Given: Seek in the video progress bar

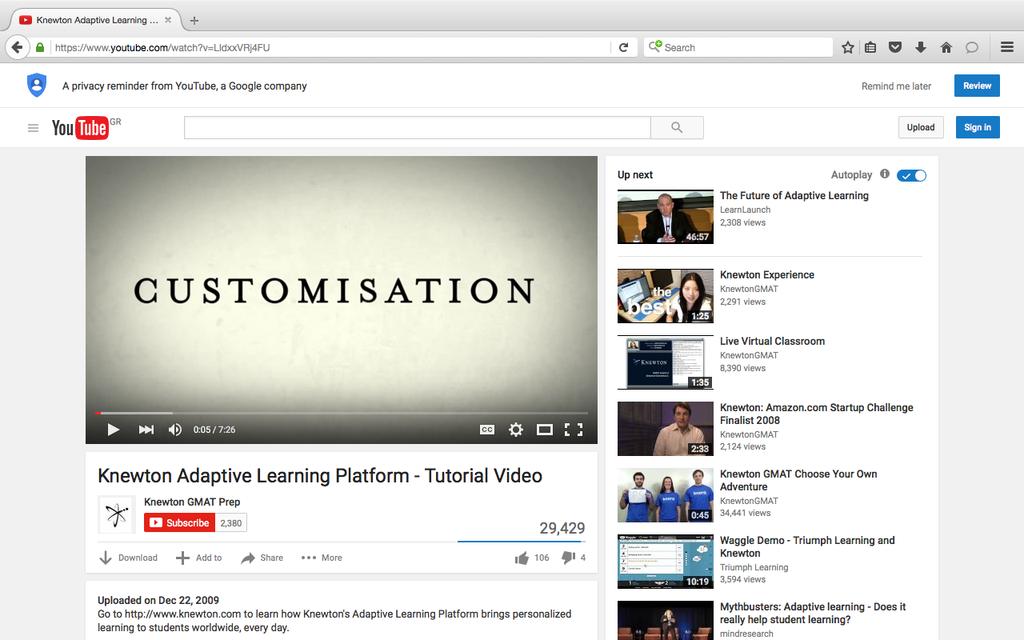Looking at the screenshot, I should point(342,413).
